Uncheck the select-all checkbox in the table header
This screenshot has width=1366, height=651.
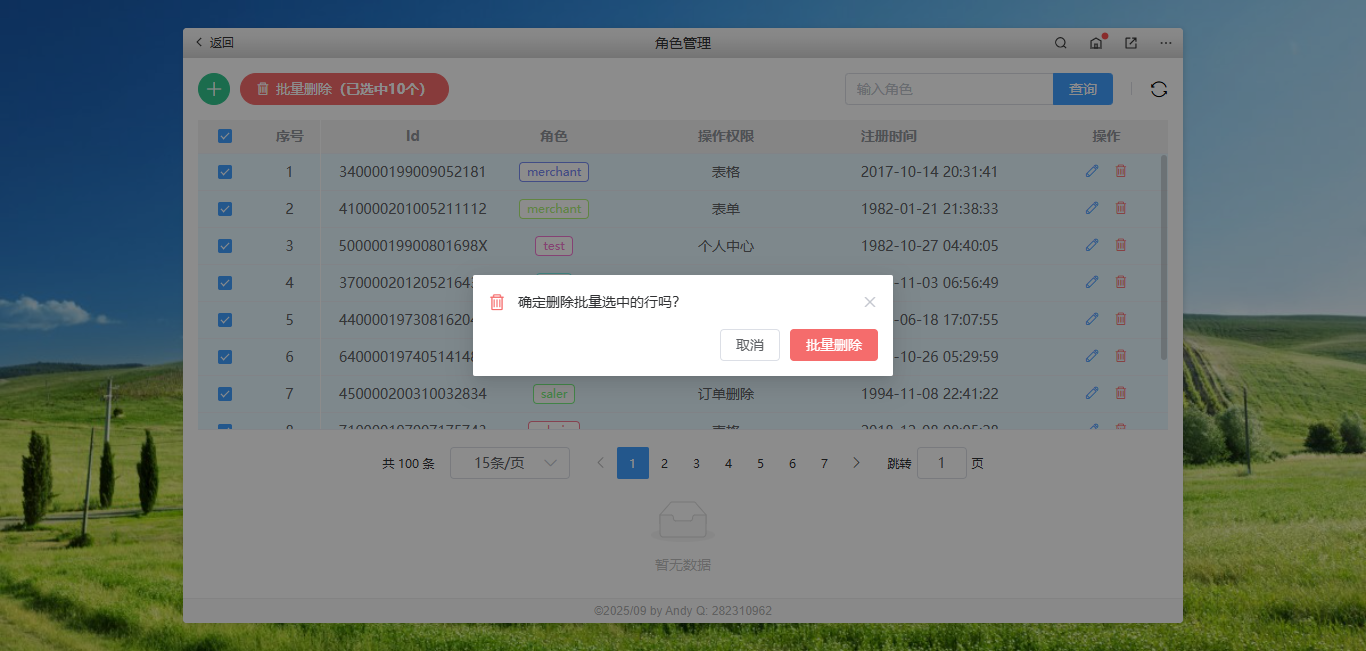click(x=224, y=135)
